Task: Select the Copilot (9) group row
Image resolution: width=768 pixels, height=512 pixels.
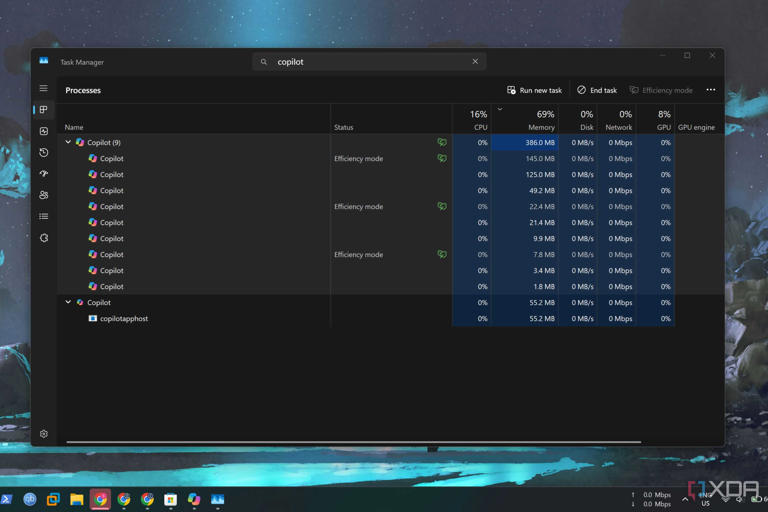Action: pyautogui.click(x=391, y=143)
